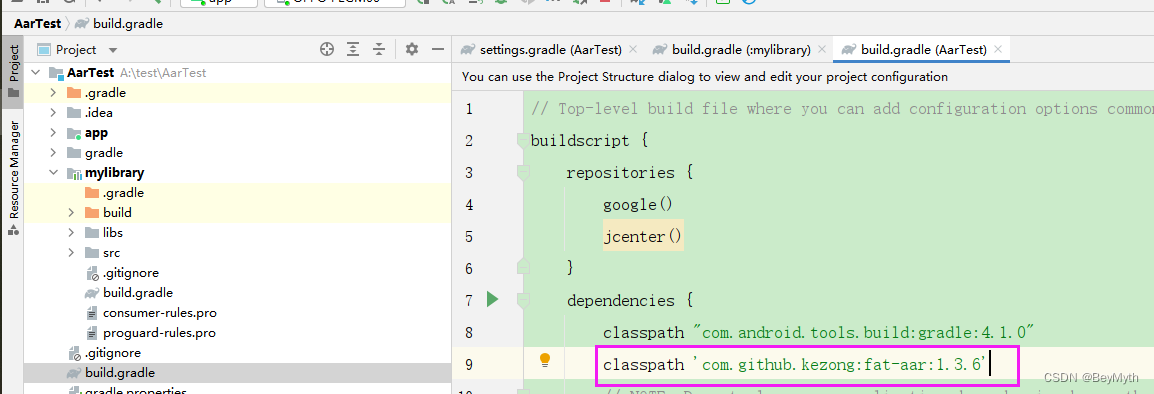Click the 'buildscript {' code text
The height and width of the screenshot is (394, 1154).
589,141
